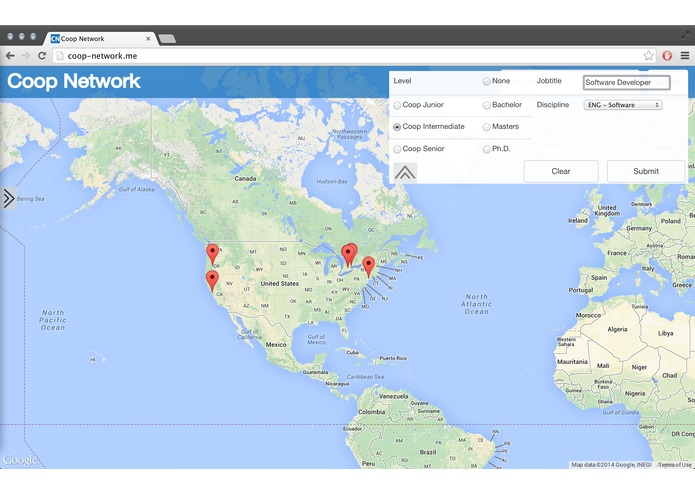Open the red Opera extension icon
The height and width of the screenshot is (494, 695).
coord(667,56)
